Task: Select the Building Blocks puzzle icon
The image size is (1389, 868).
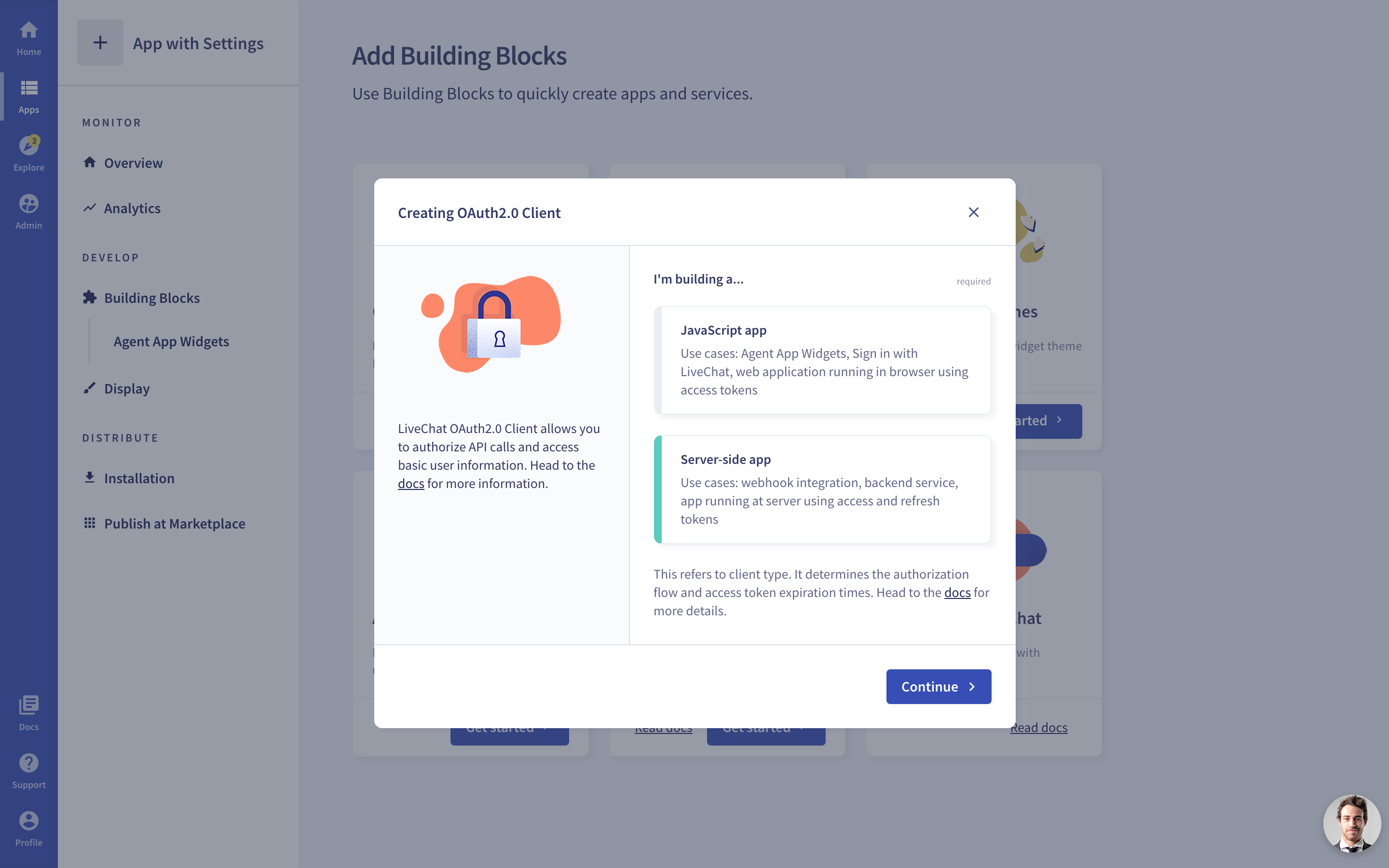Action: (90, 297)
